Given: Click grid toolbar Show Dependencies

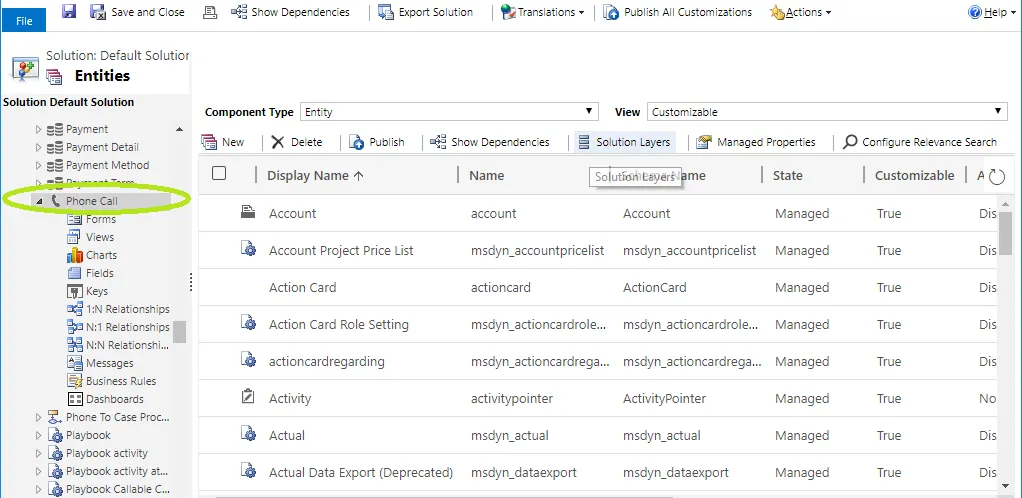Looking at the screenshot, I should point(490,141).
